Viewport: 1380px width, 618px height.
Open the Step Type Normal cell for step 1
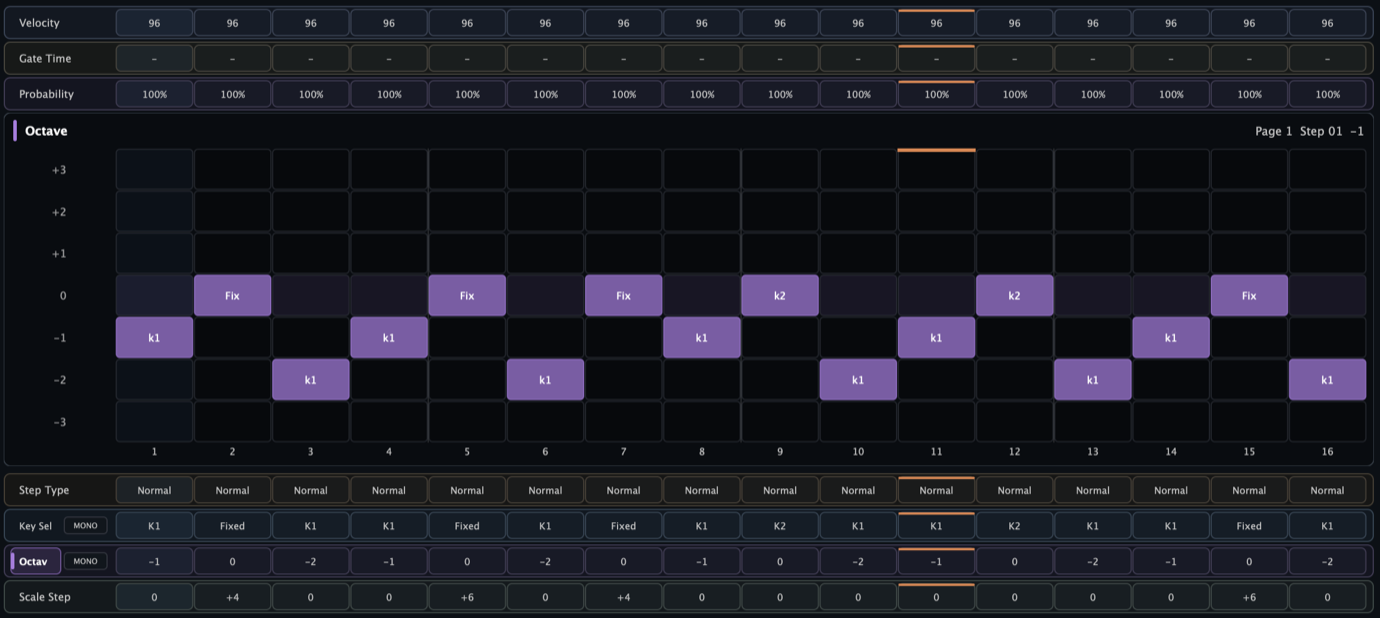click(154, 490)
